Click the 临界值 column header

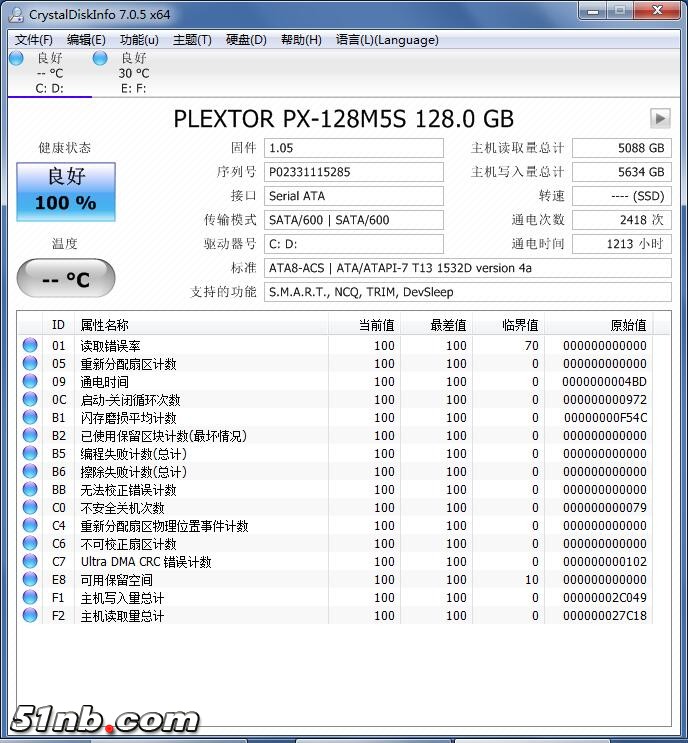508,325
